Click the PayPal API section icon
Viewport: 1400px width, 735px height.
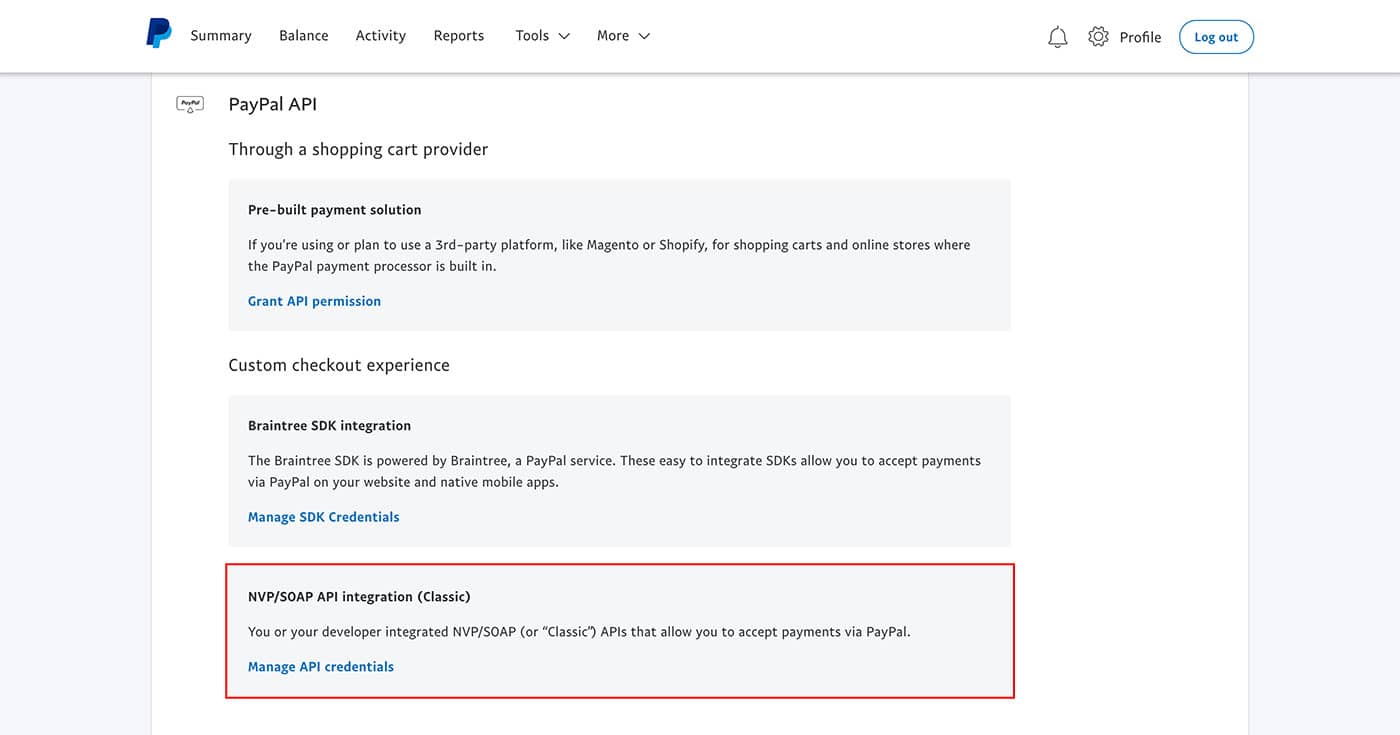(190, 104)
